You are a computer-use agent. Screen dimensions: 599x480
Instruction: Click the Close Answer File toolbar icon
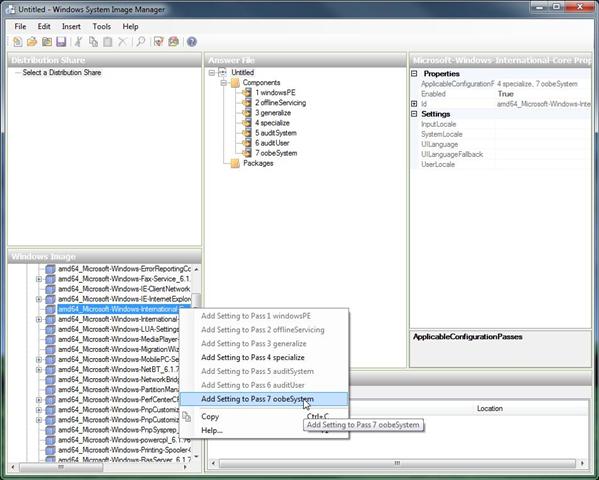tap(47, 42)
